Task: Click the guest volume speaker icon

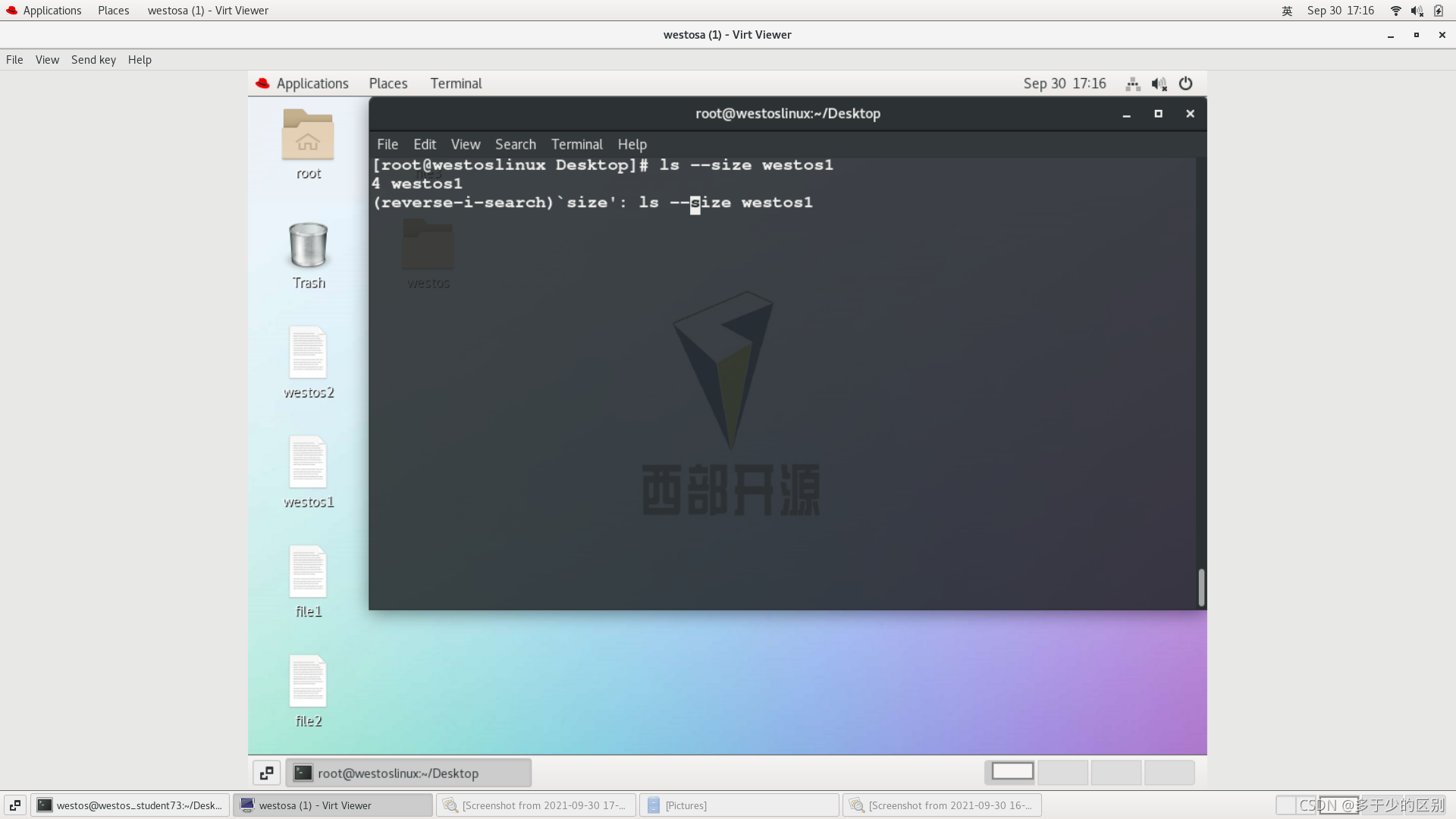Action: (1159, 83)
